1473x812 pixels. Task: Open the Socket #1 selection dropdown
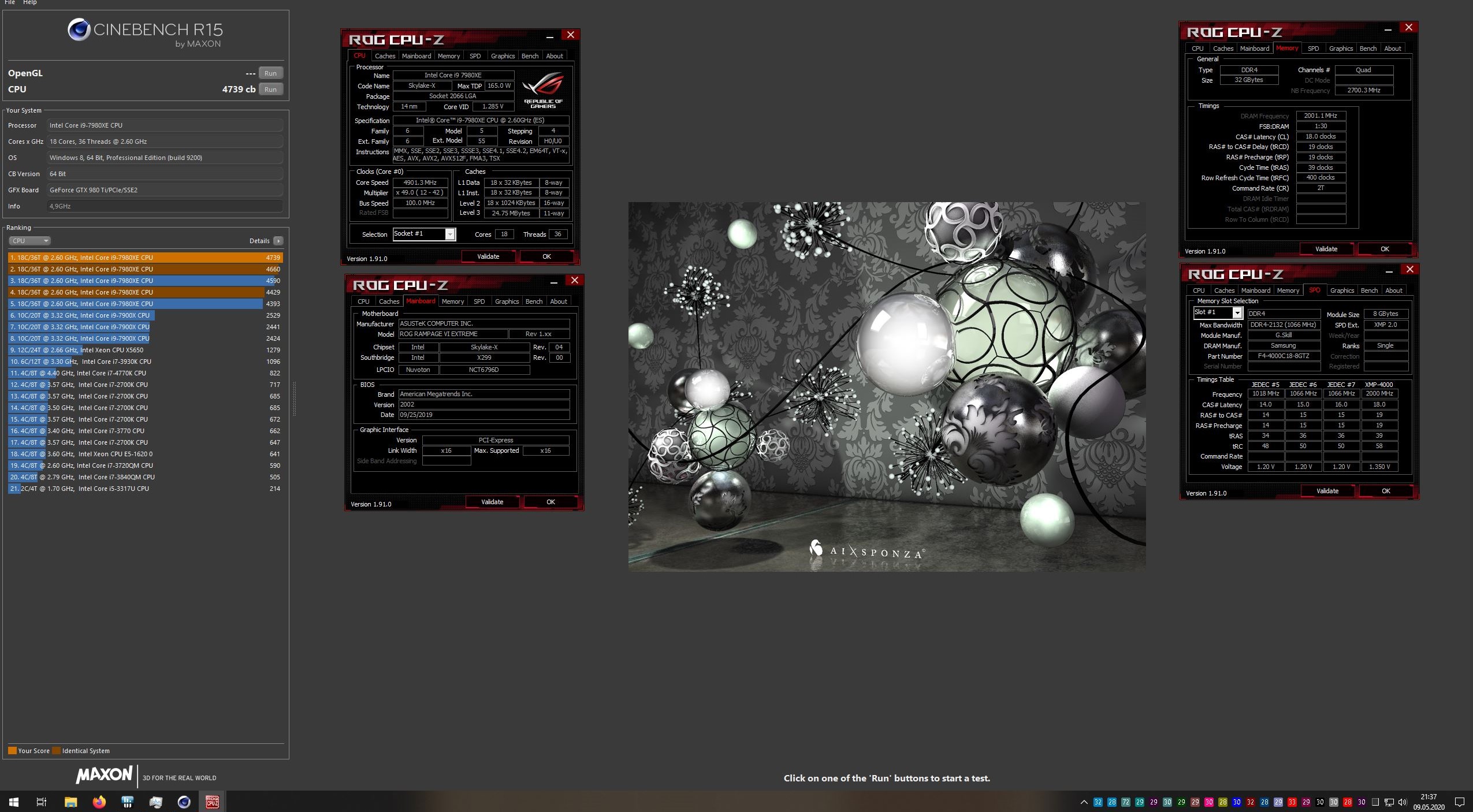pos(425,234)
